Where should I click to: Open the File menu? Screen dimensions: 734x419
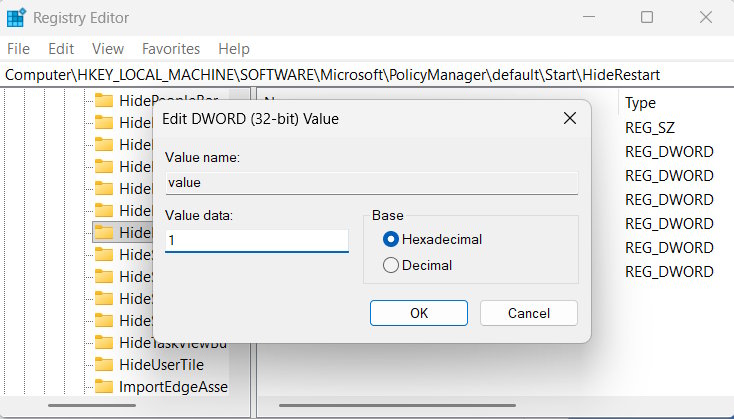coord(18,49)
